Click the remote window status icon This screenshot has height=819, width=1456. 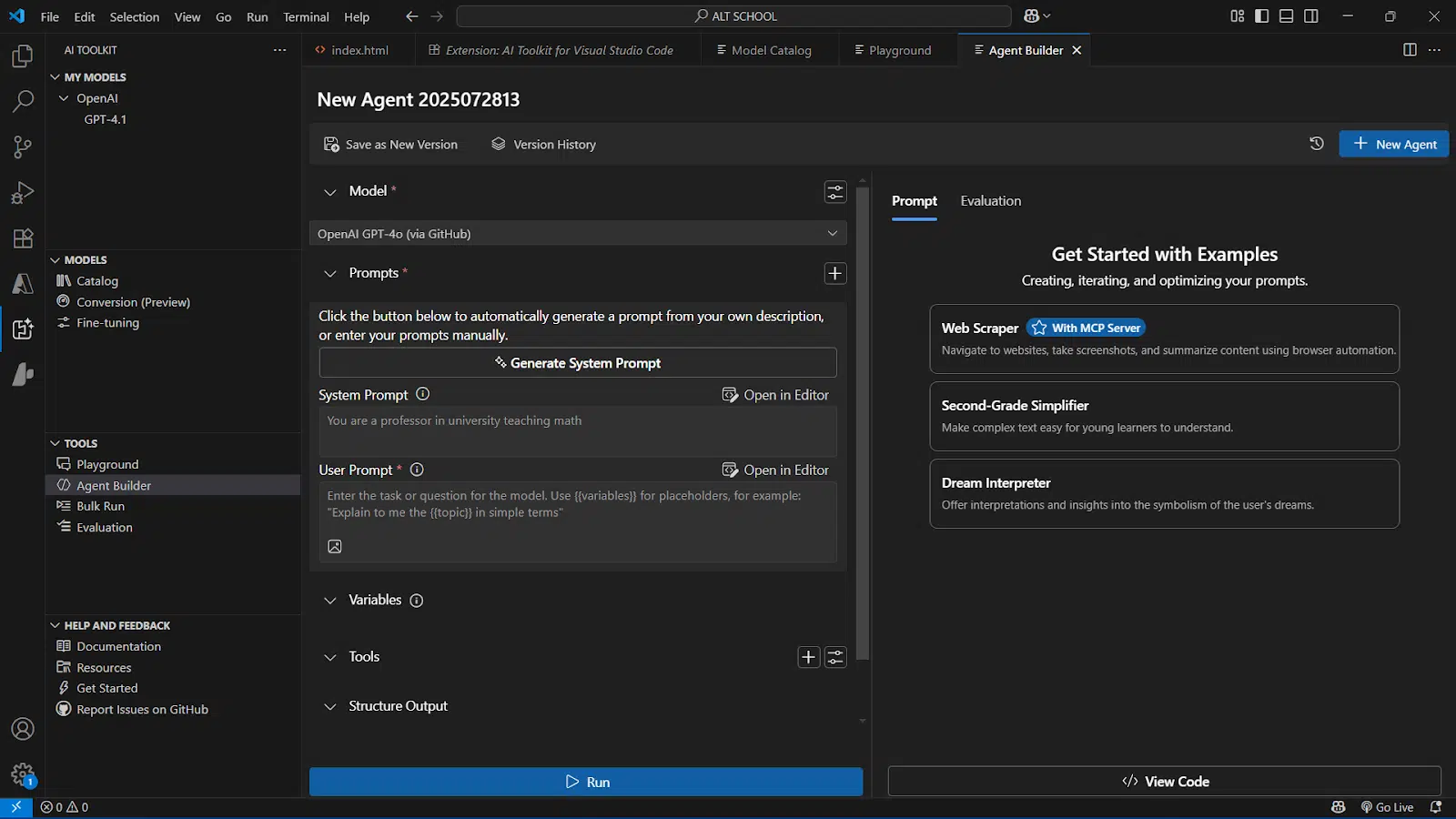pyautogui.click(x=15, y=807)
